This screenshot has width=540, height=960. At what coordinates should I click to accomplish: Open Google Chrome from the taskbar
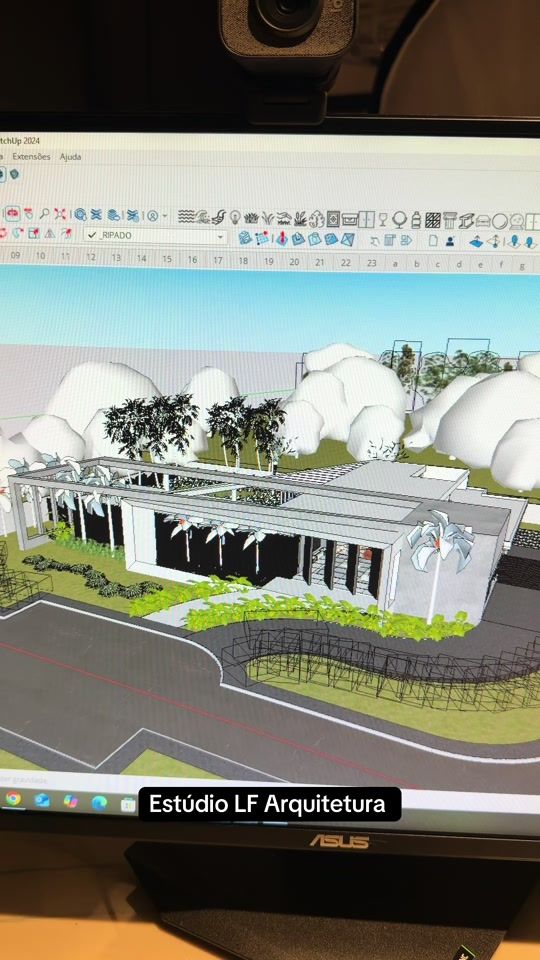(x=13, y=798)
